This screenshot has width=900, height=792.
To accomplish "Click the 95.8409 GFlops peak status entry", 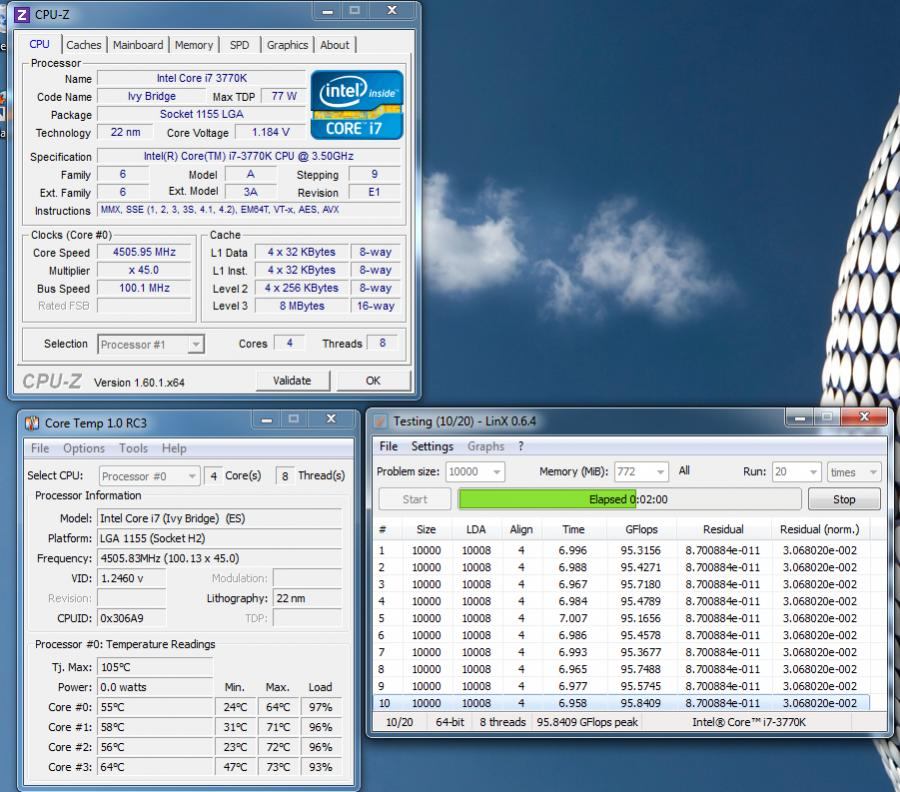I will click(587, 722).
